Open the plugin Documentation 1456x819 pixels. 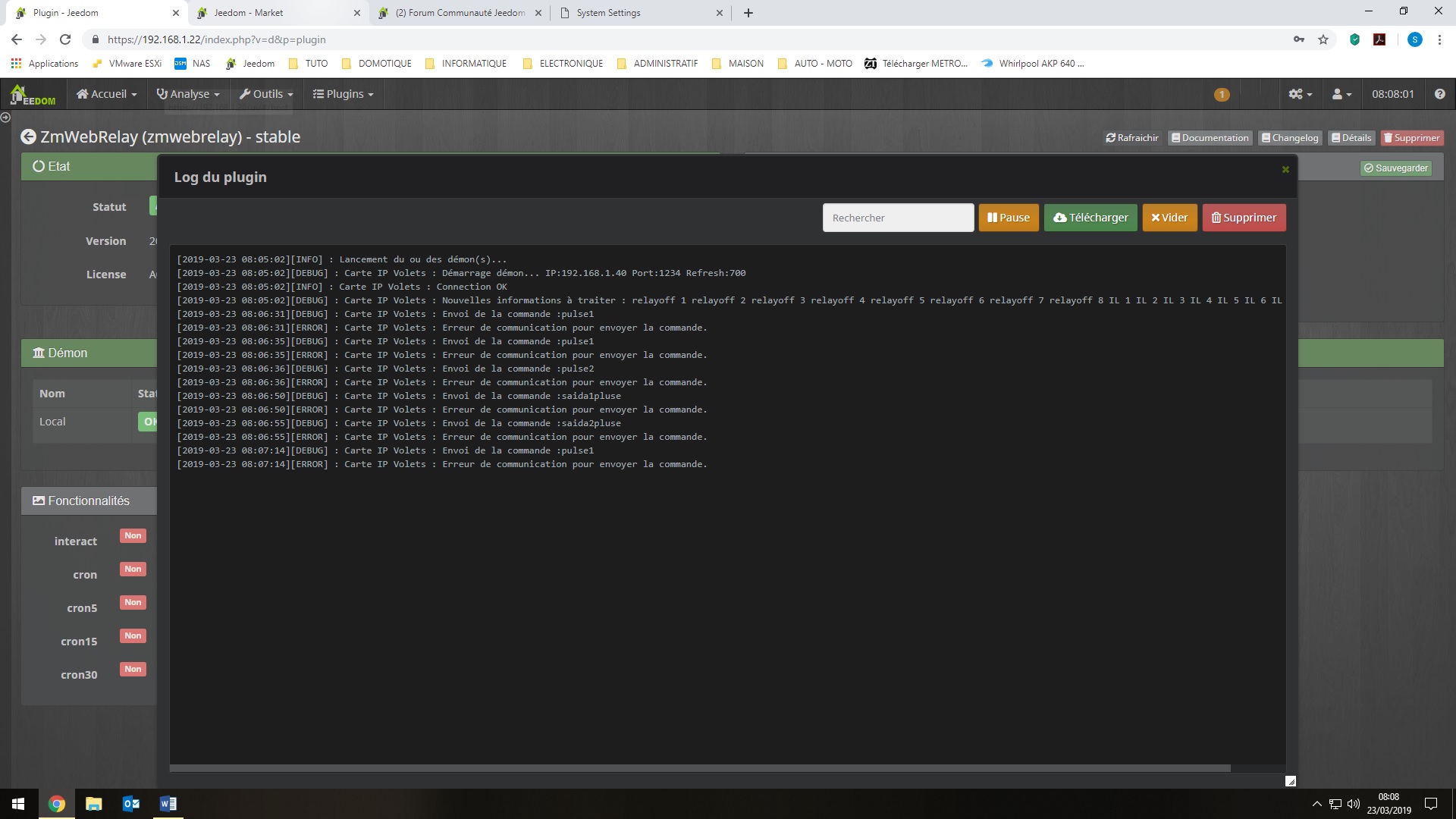[x=1210, y=138]
